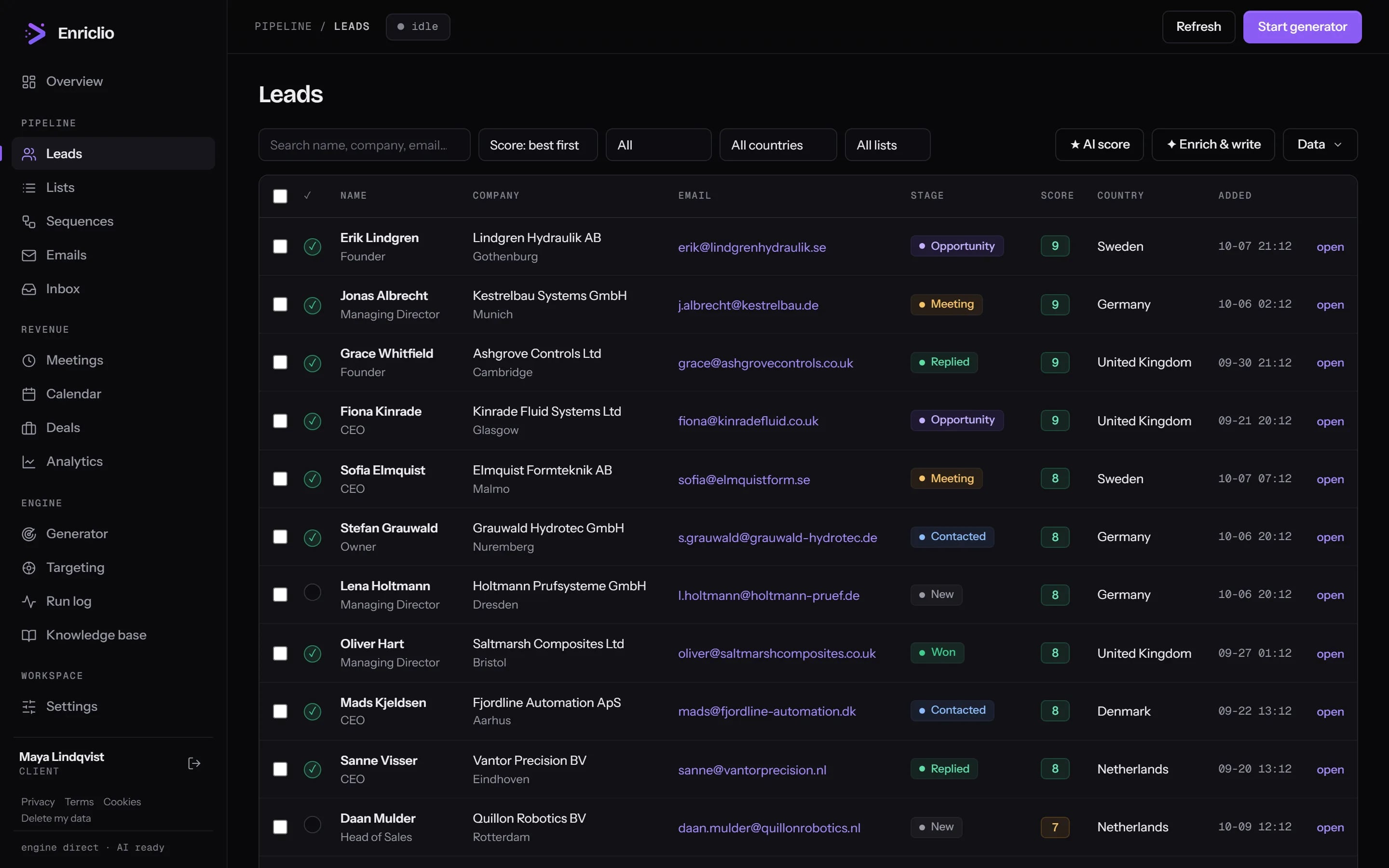Click the Refresh button
This screenshot has width=1389, height=868.
coord(1198,27)
